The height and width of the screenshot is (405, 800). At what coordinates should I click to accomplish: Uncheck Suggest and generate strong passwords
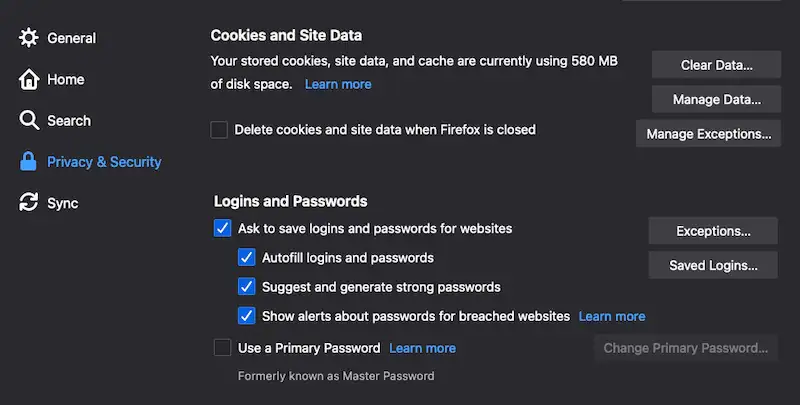(x=246, y=287)
